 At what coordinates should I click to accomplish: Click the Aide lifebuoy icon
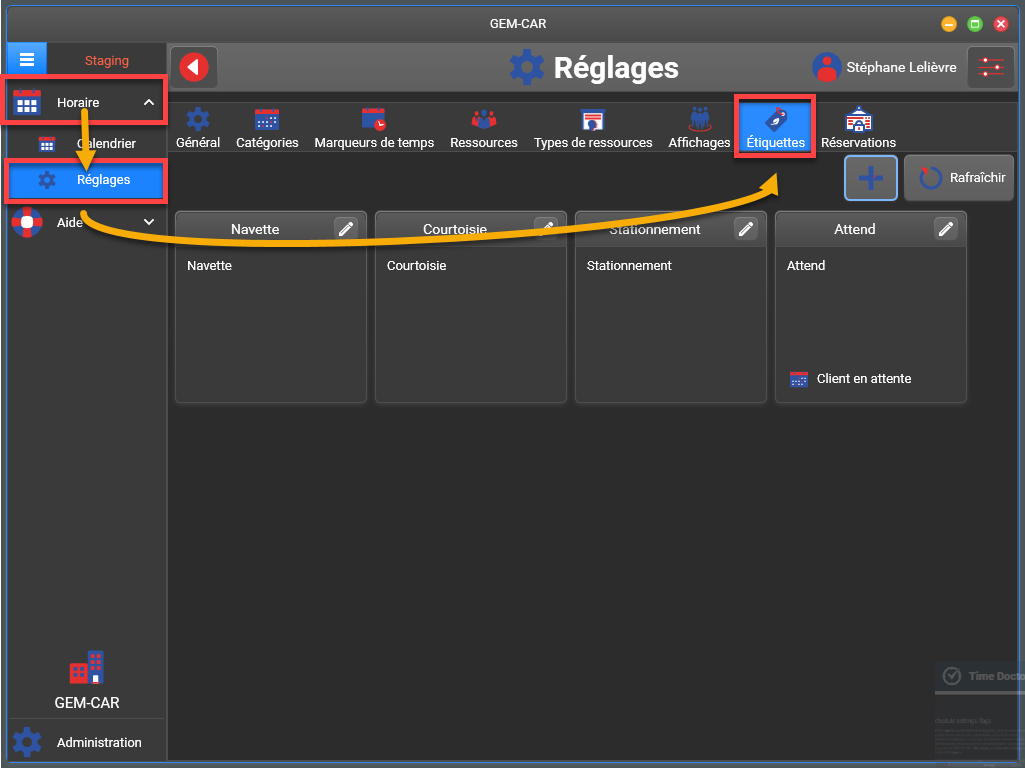tap(27, 222)
